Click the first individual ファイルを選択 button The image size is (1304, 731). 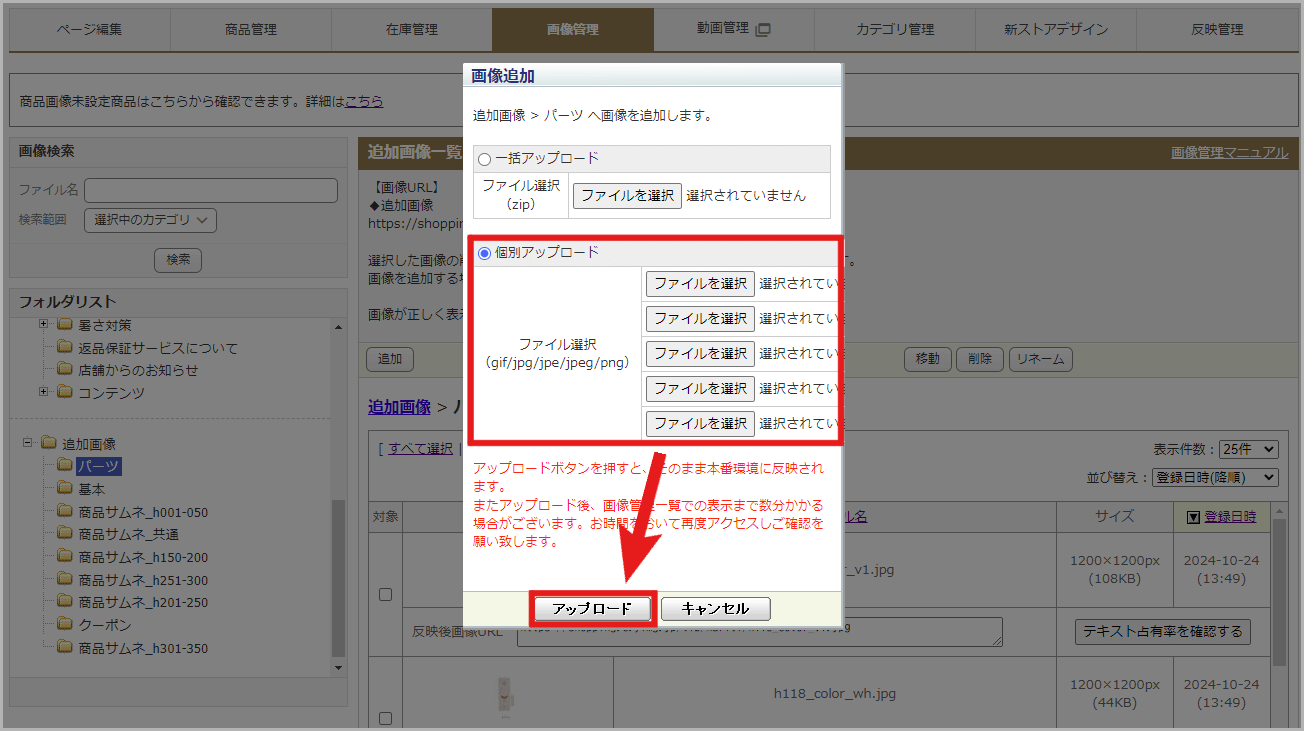point(700,284)
